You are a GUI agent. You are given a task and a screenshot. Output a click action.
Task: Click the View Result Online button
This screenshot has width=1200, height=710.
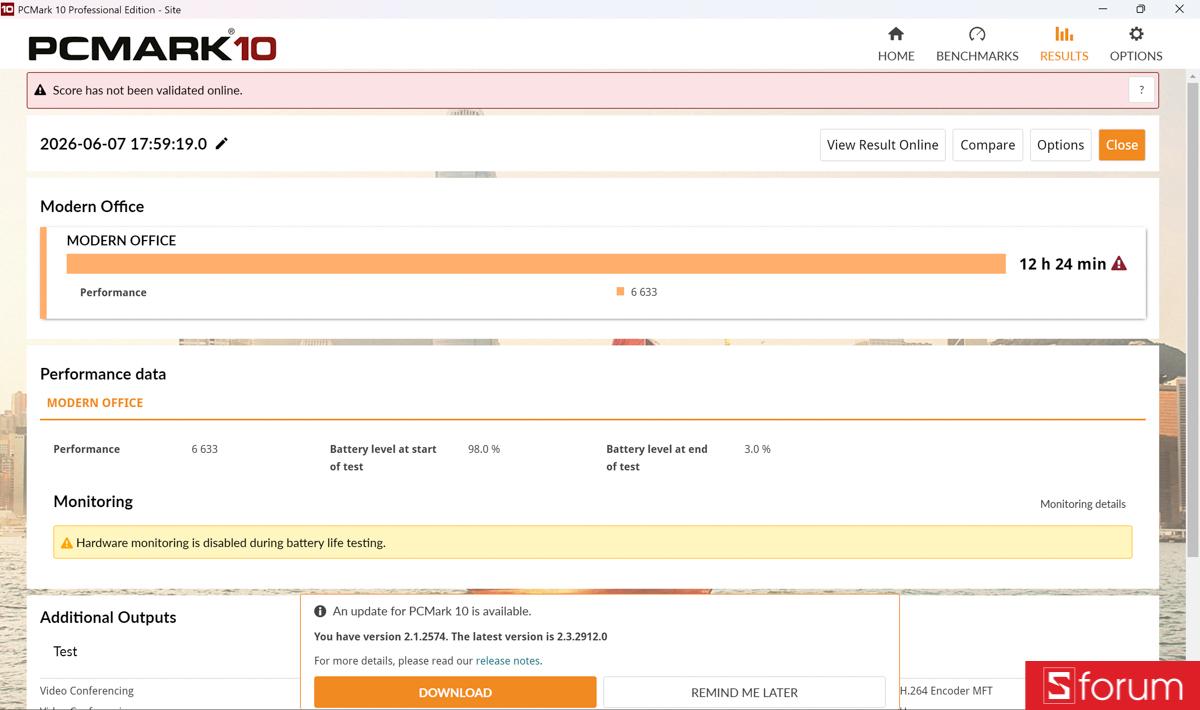click(883, 145)
